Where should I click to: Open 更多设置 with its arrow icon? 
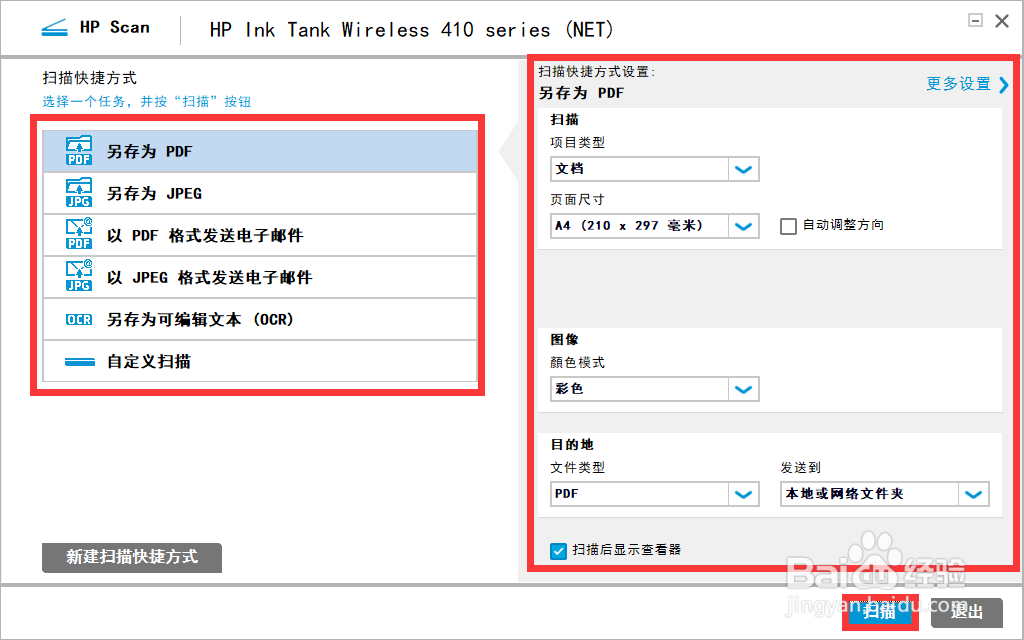[x=966, y=84]
